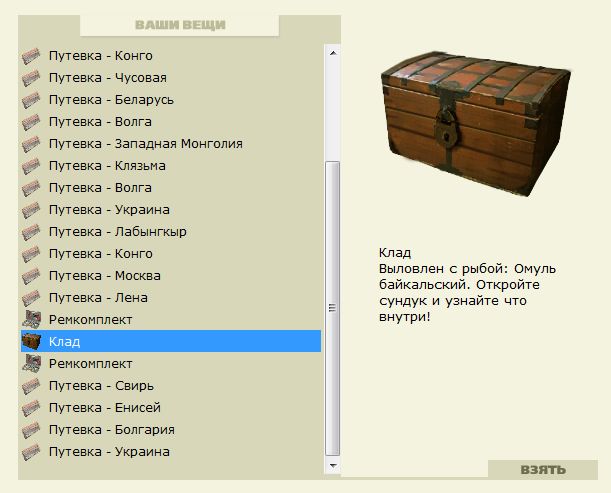
Task: Click Украина voucher icon directly above Лабынгкыр
Action: [31, 210]
